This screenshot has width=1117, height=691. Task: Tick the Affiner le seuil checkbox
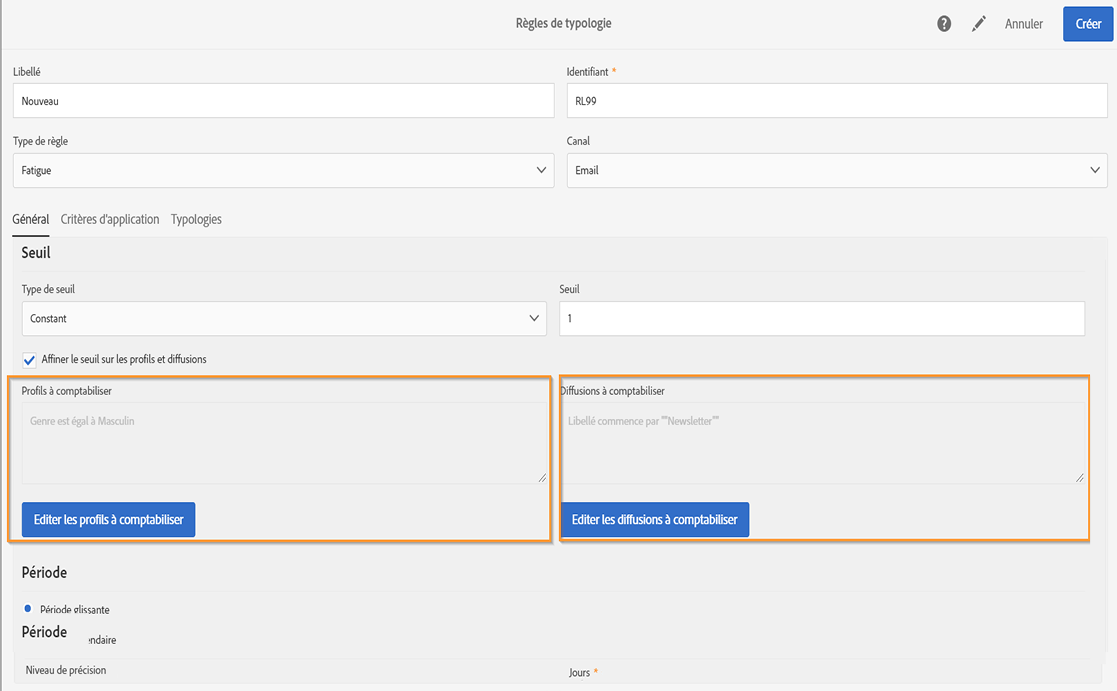(29, 360)
